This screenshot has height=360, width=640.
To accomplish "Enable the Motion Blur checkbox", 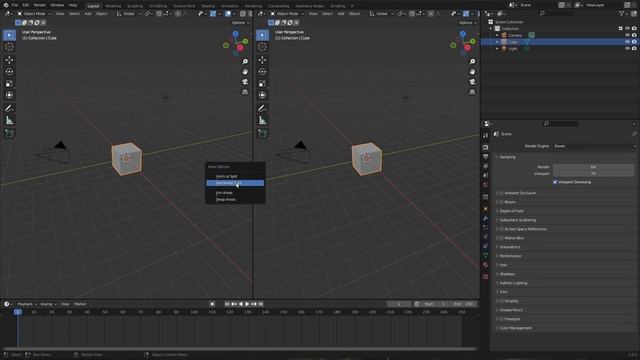I will (502, 238).
